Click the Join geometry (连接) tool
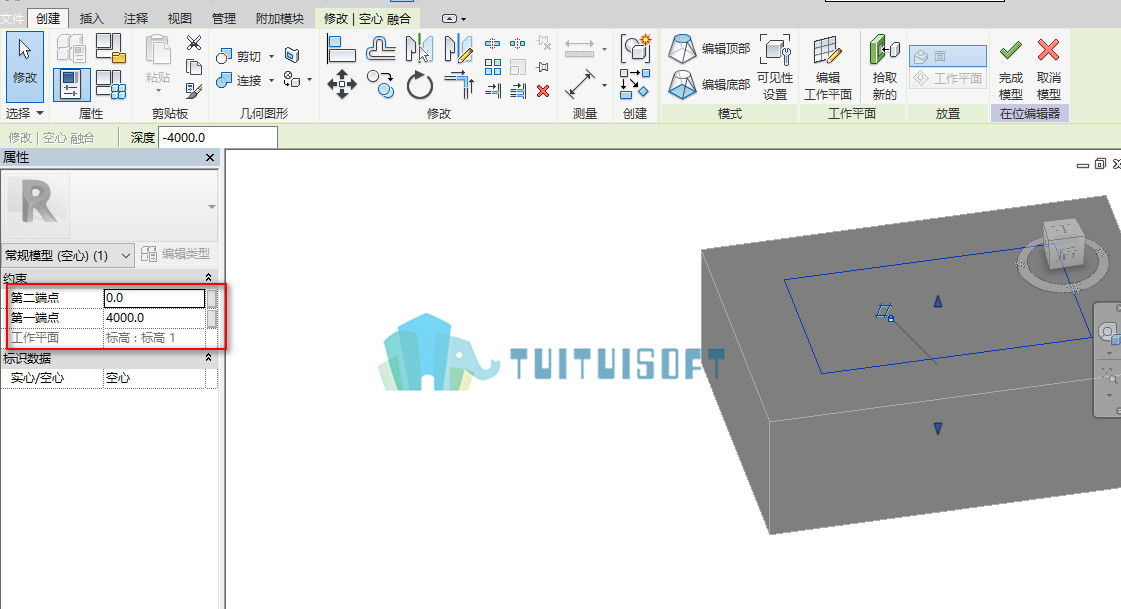This screenshot has width=1121, height=609. (x=239, y=80)
